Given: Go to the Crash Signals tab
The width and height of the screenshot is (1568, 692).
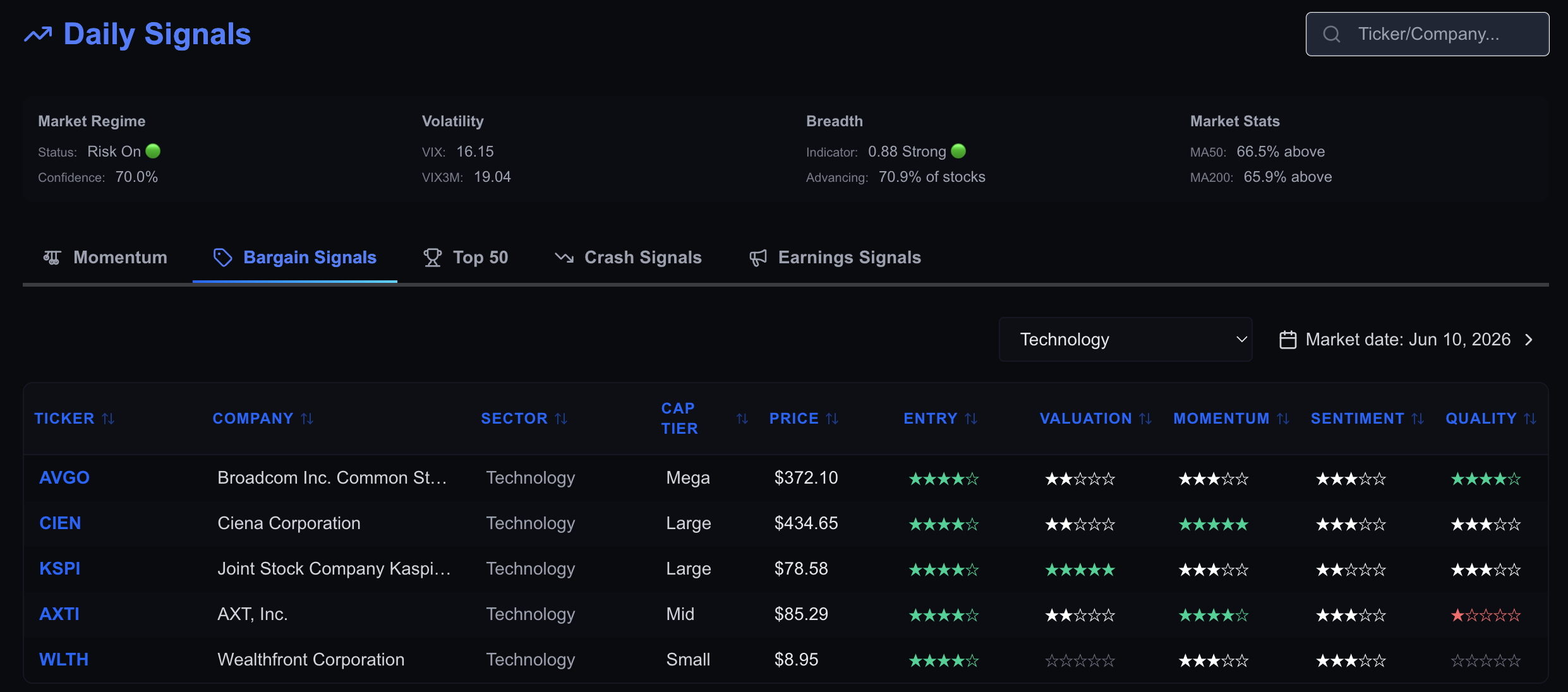Looking at the screenshot, I should (x=628, y=258).
